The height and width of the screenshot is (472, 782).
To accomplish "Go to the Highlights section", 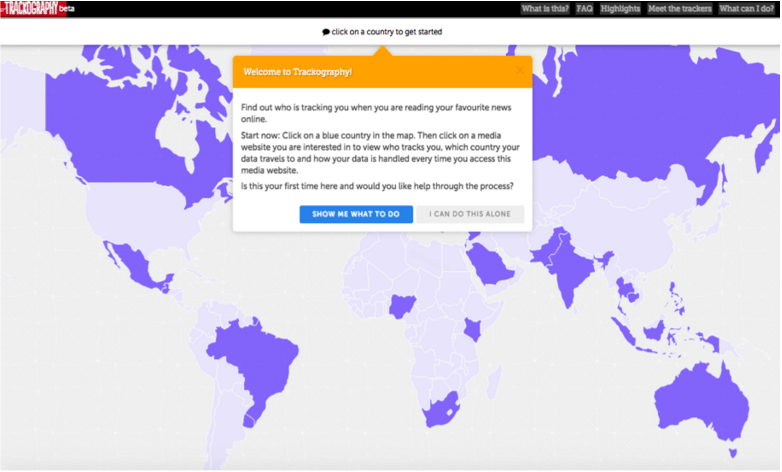I will pyautogui.click(x=620, y=8).
